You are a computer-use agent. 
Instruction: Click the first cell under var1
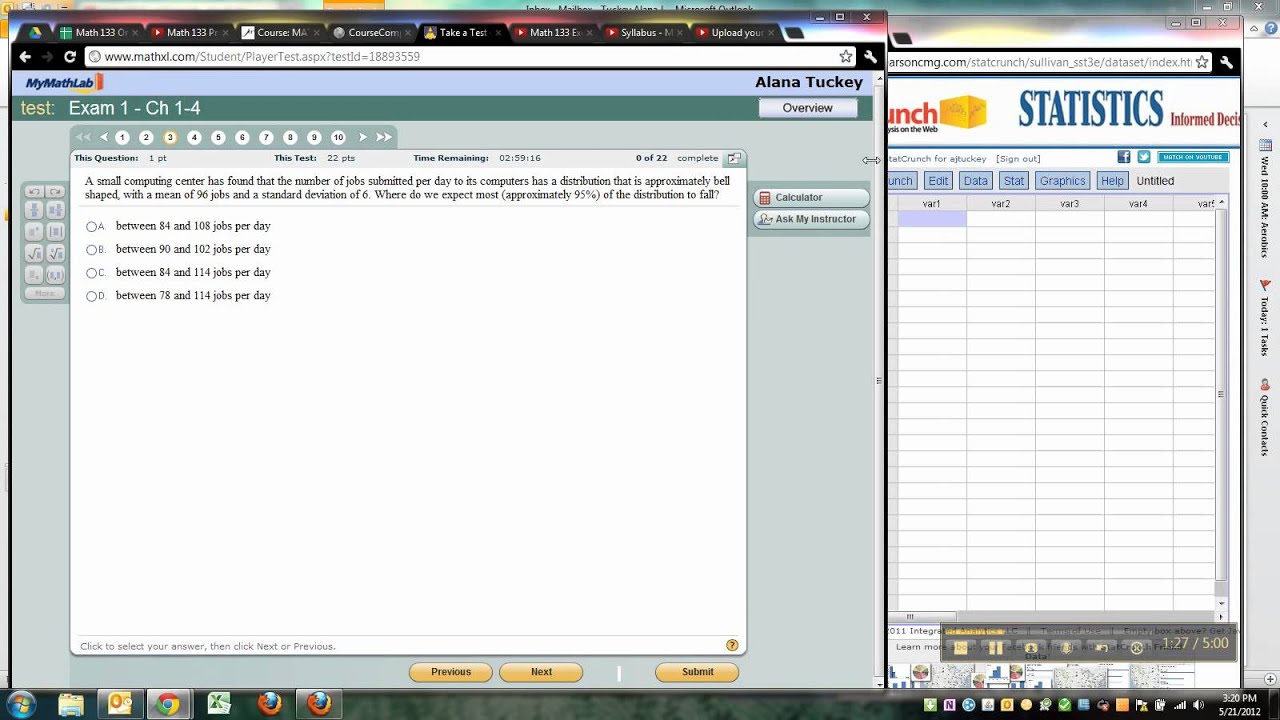coord(931,219)
